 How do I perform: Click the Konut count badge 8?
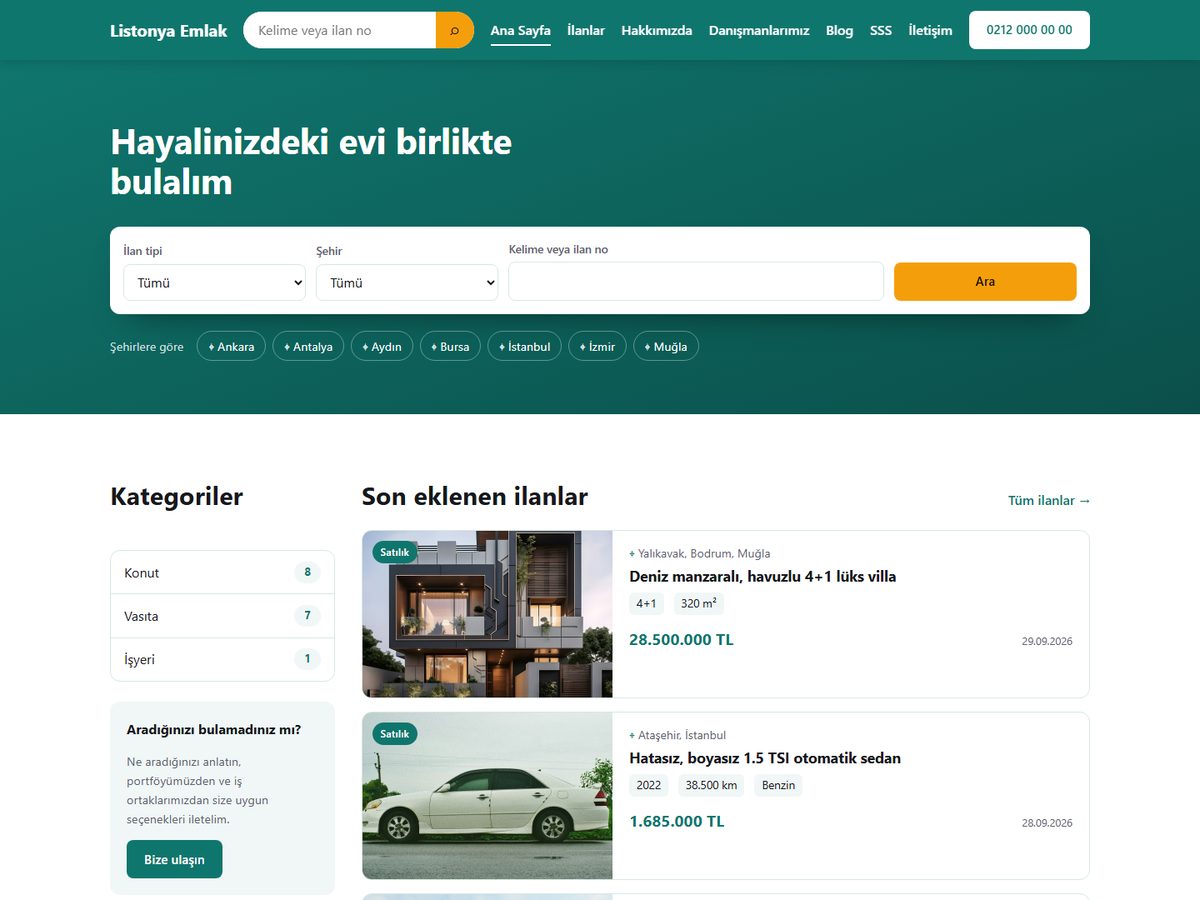(x=307, y=572)
